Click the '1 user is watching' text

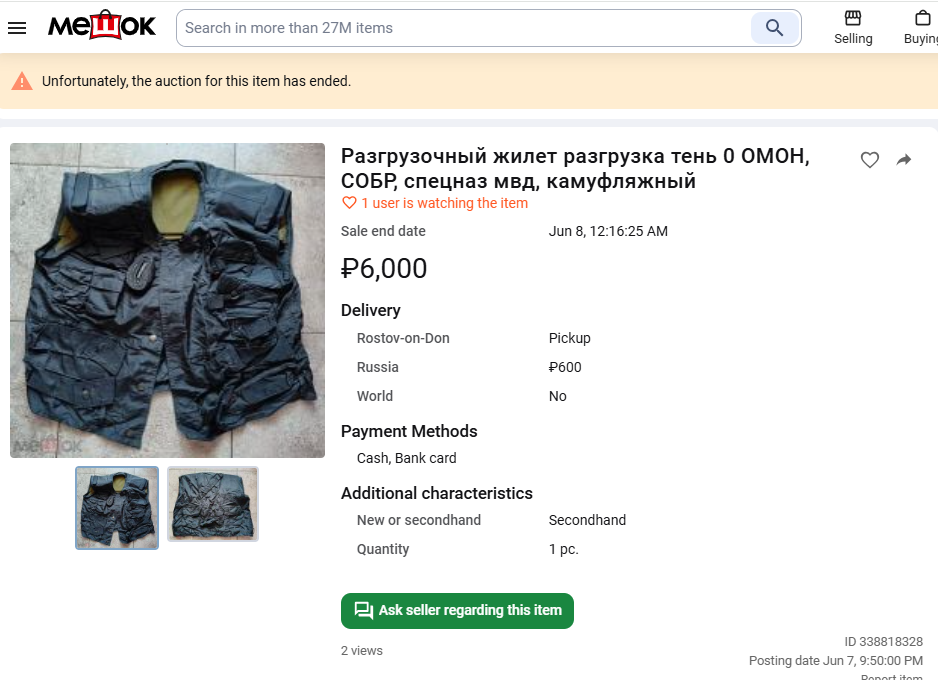[x=444, y=203]
